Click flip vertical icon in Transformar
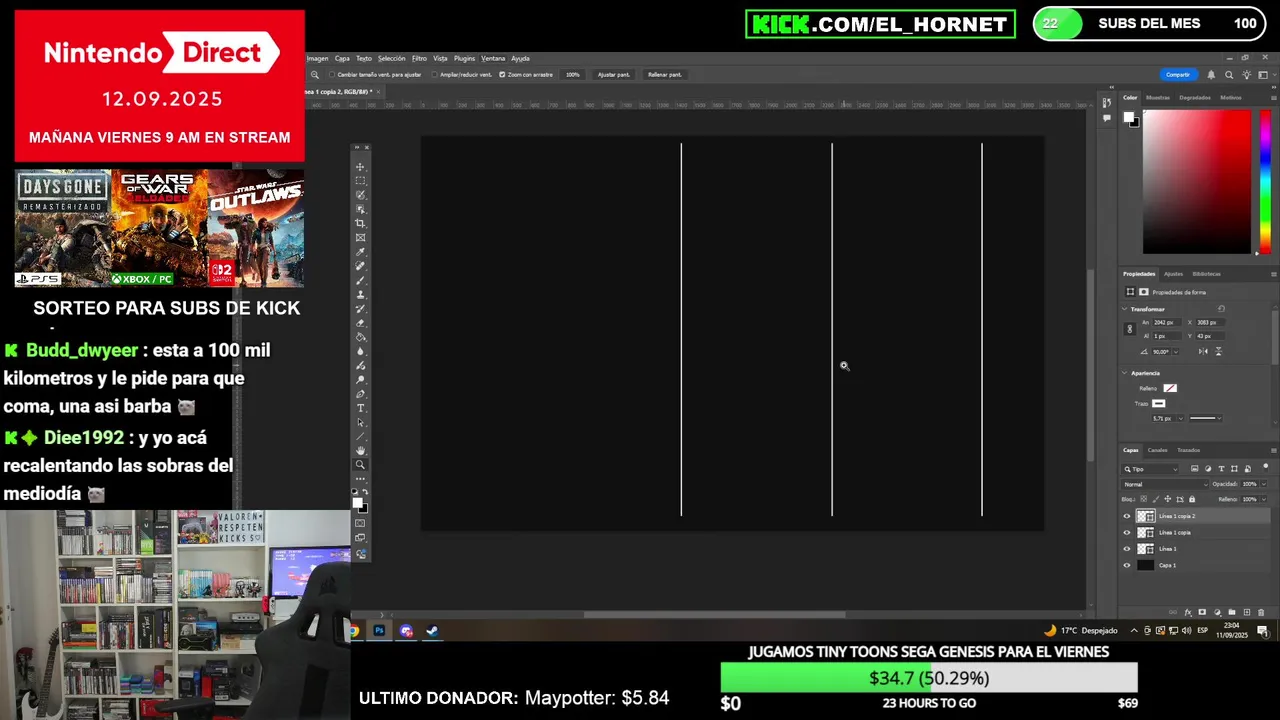 (1219, 352)
